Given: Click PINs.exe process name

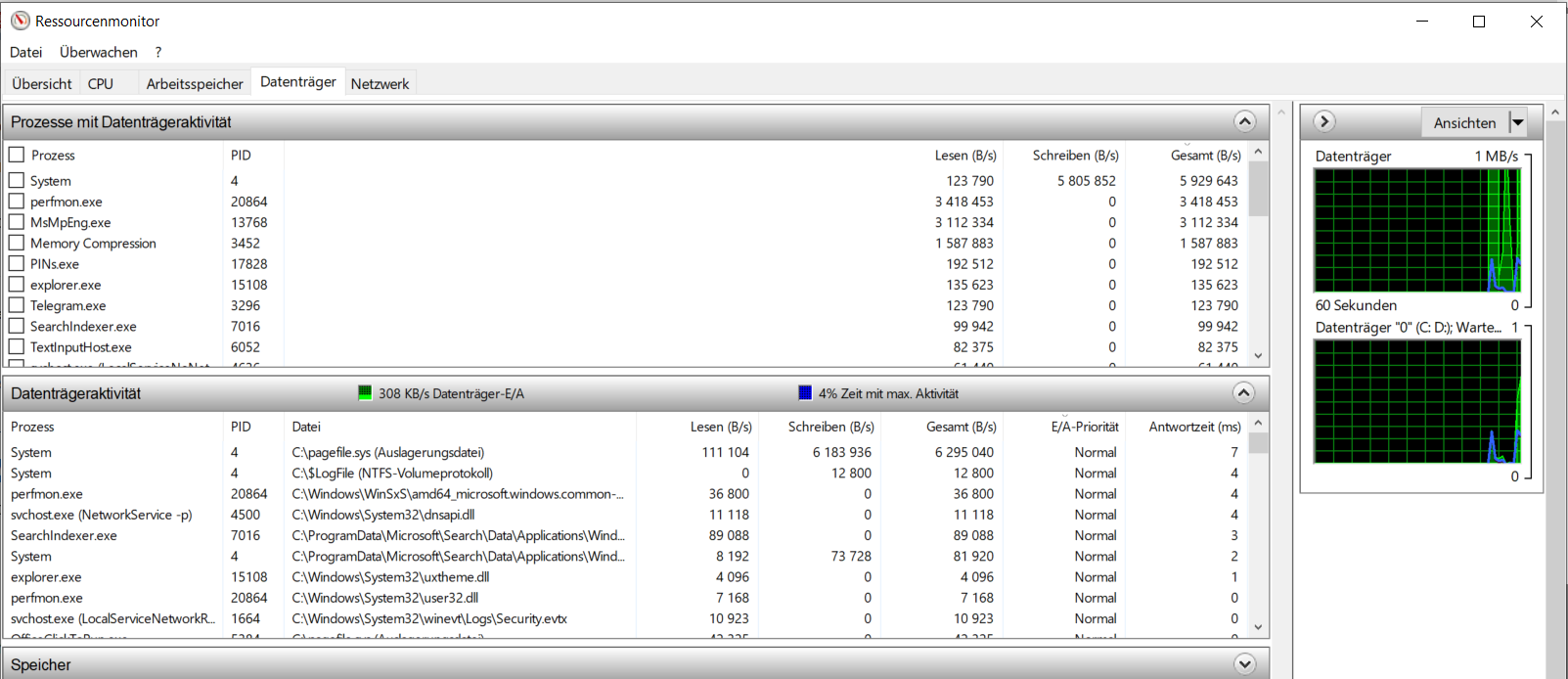Looking at the screenshot, I should coord(55,264).
